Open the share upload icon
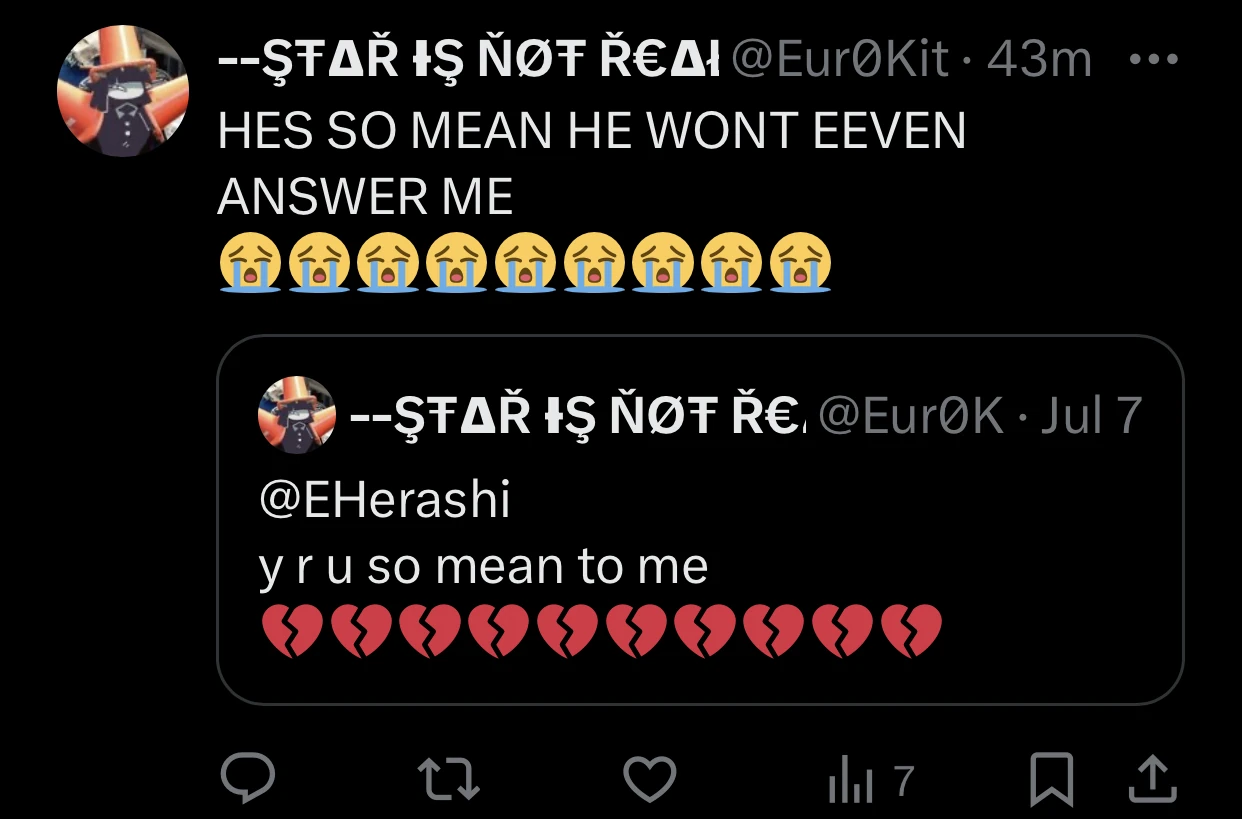The height and width of the screenshot is (819, 1242). click(1151, 780)
